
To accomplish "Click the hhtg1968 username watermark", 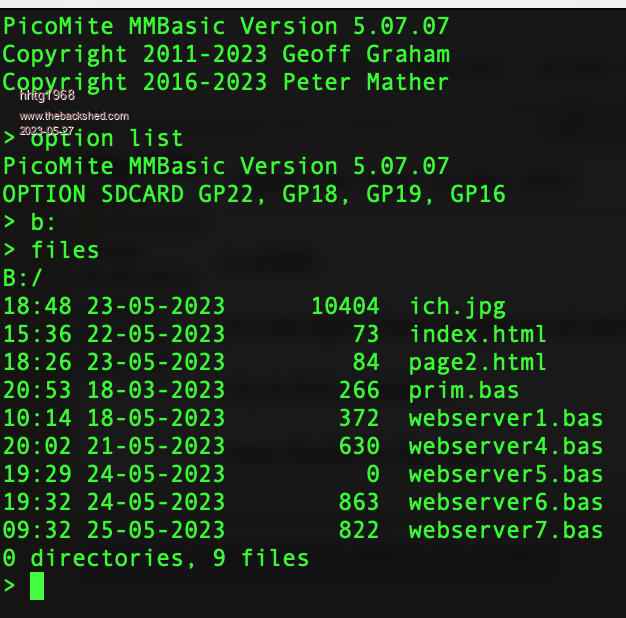I will click(x=47, y=96).
